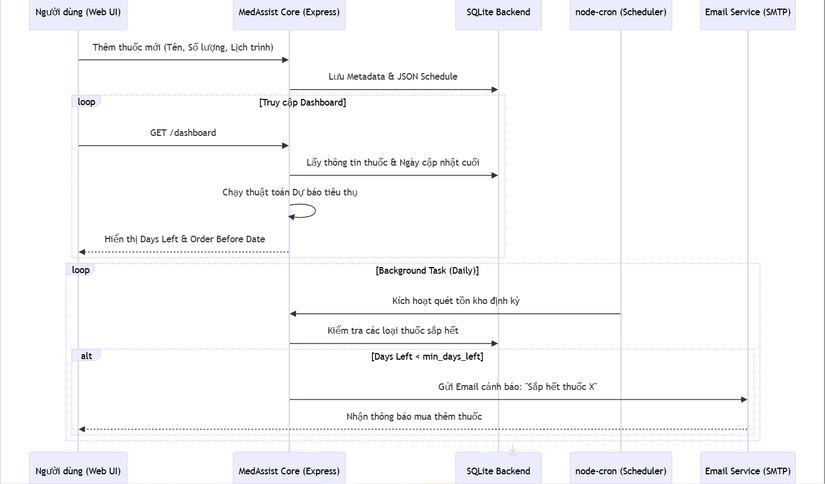Click the top SQLite Backend participant box

click(x=498, y=13)
